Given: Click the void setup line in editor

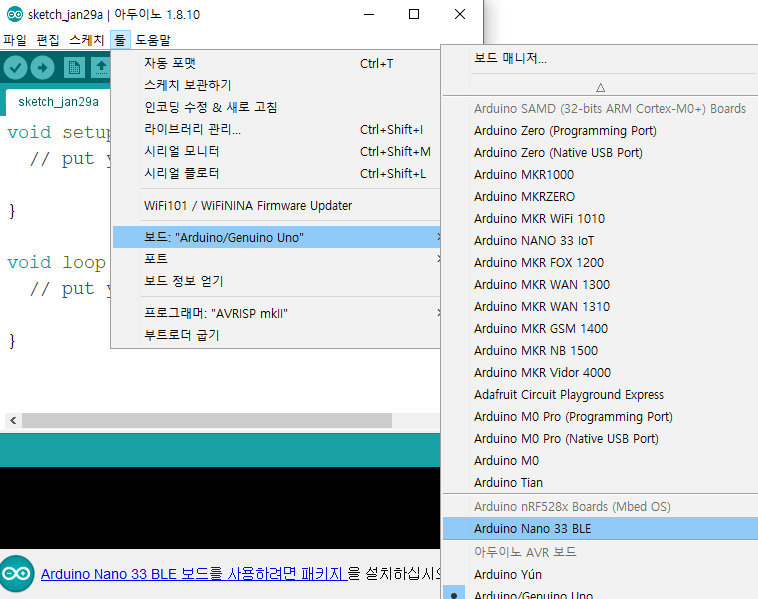Looking at the screenshot, I should click(58, 132).
